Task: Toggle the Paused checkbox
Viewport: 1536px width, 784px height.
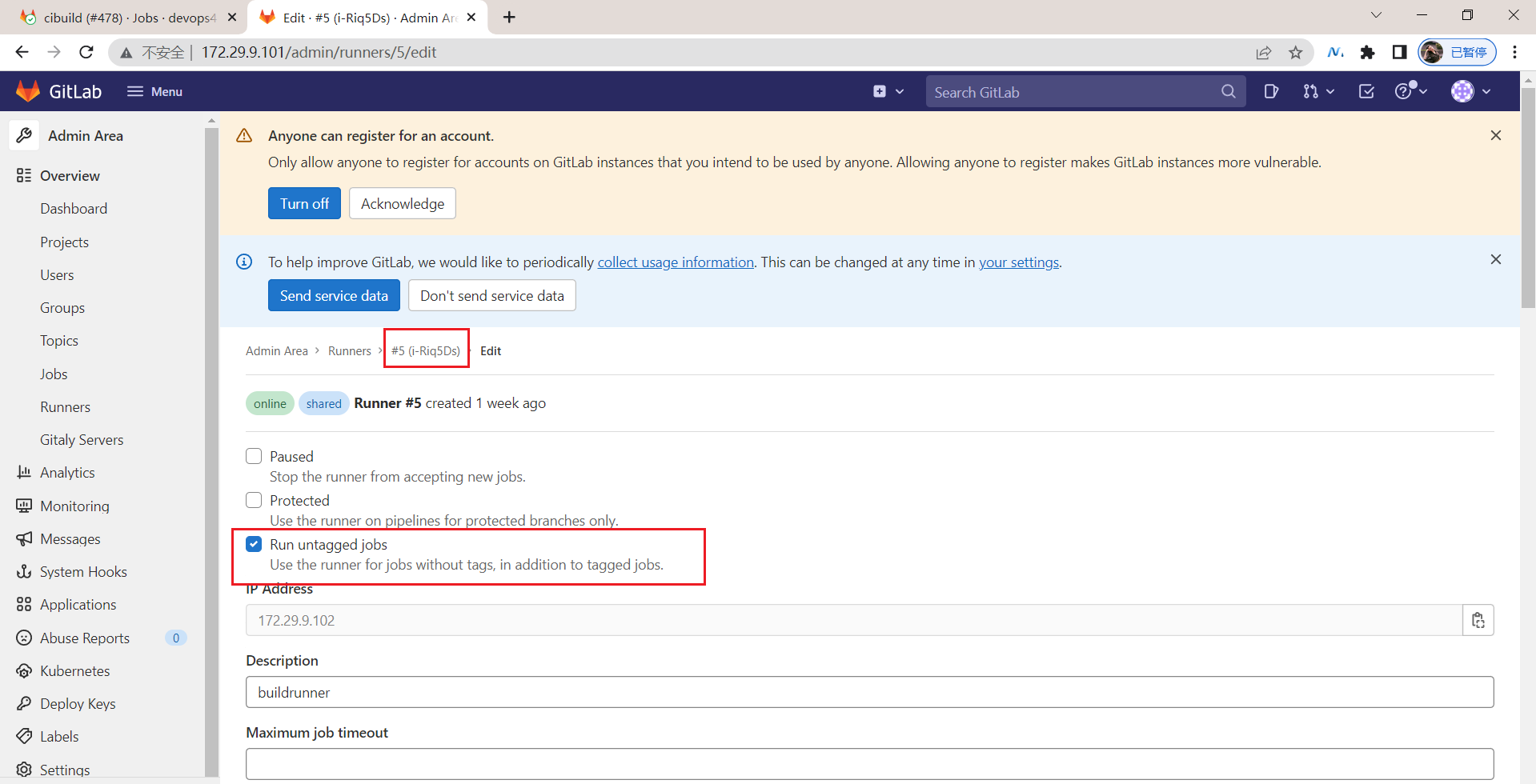Action: [254, 456]
